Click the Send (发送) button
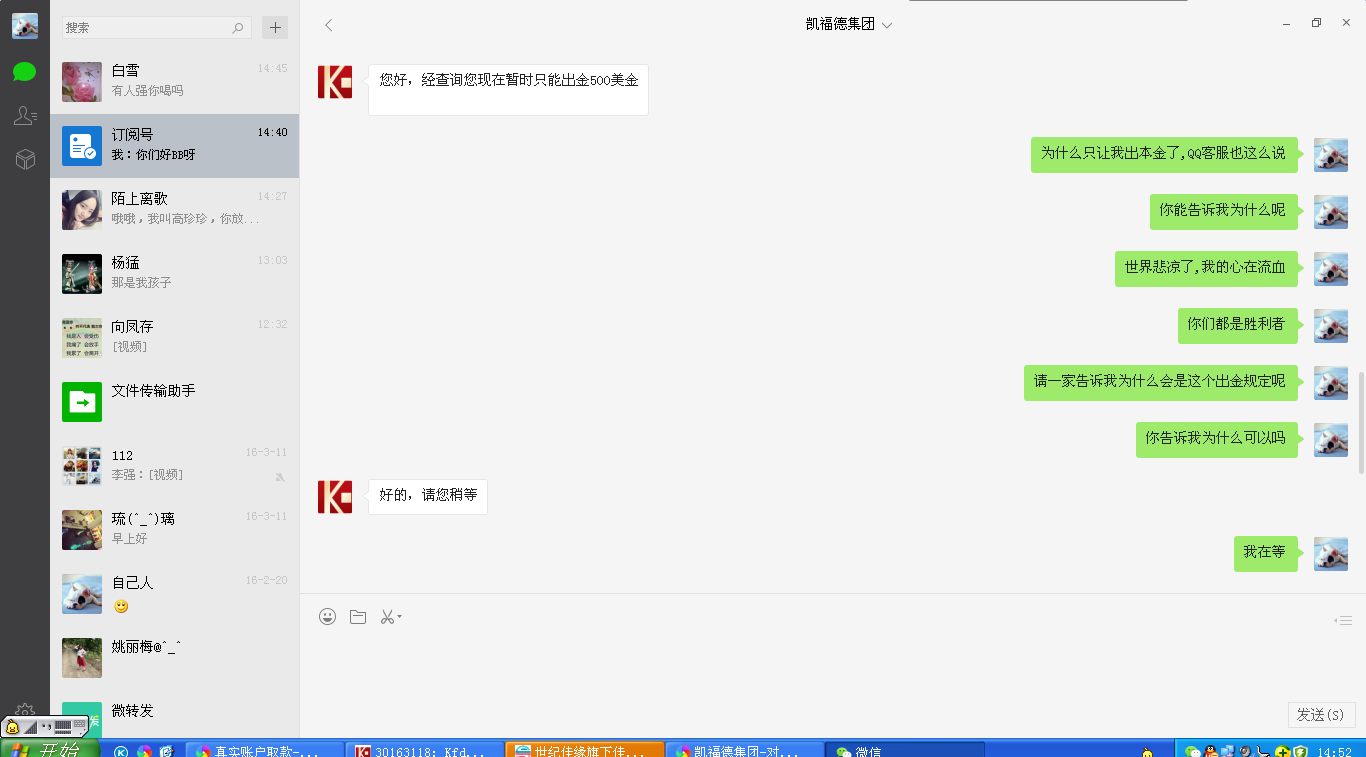Viewport: 1366px width, 757px height. coord(1321,715)
